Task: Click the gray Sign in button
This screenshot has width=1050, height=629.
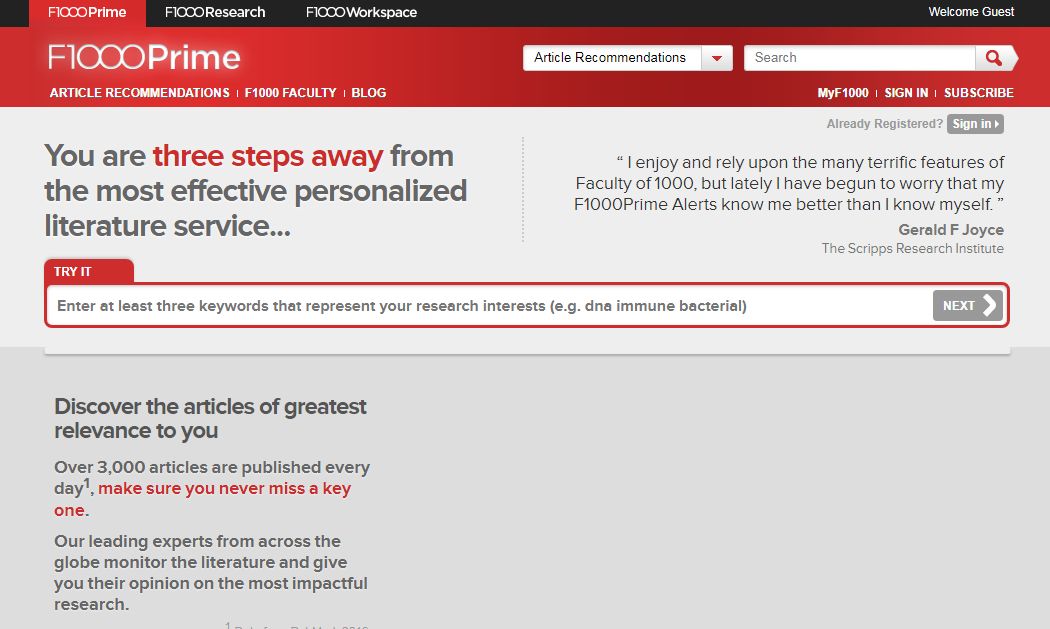Action: coord(975,124)
